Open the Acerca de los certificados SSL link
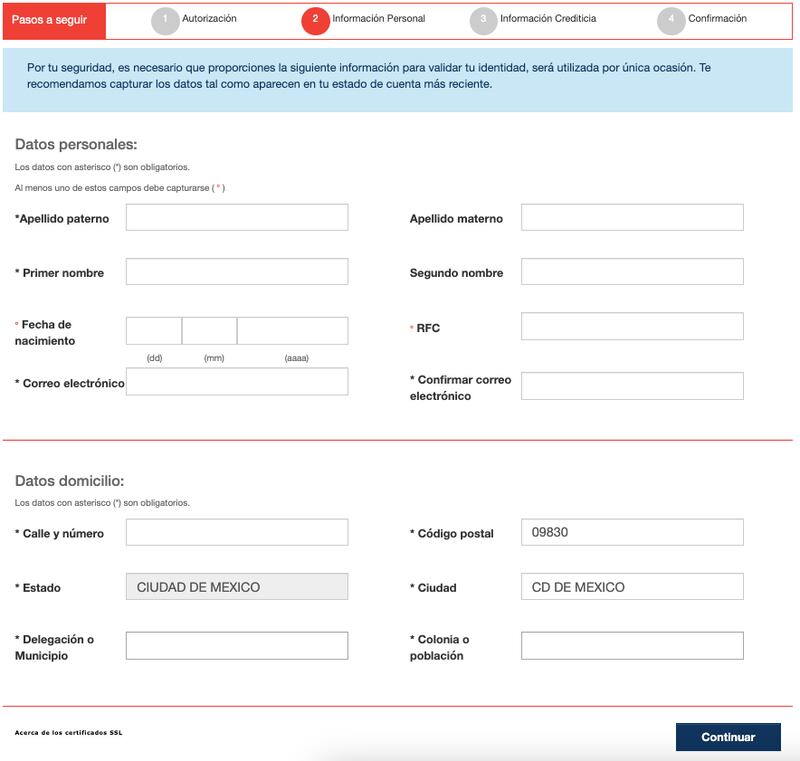The image size is (800, 761). (69, 732)
